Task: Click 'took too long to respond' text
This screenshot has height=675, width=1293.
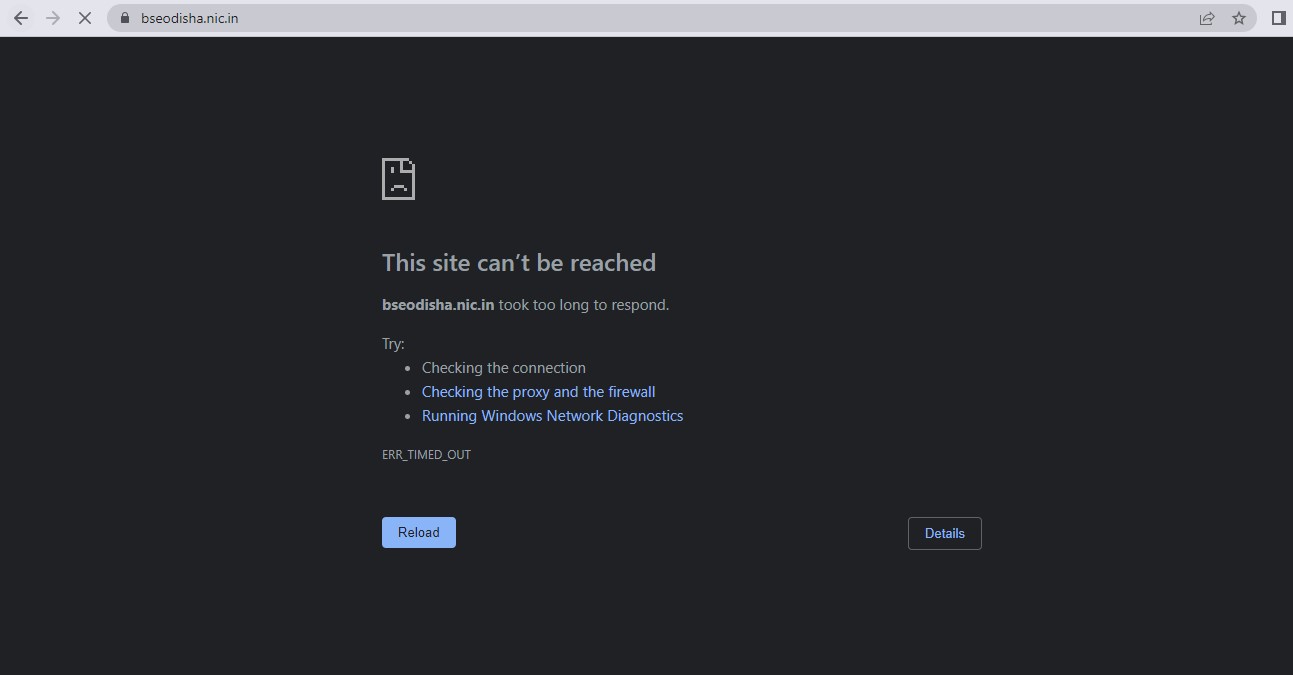Action: 583,305
